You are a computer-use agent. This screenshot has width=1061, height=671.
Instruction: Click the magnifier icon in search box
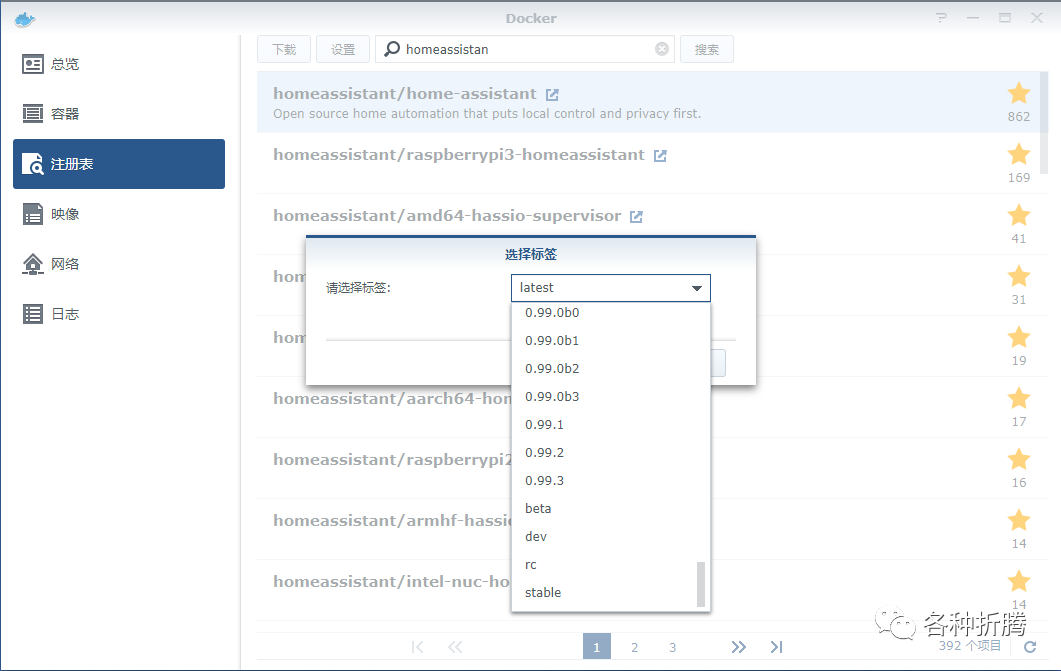point(392,49)
